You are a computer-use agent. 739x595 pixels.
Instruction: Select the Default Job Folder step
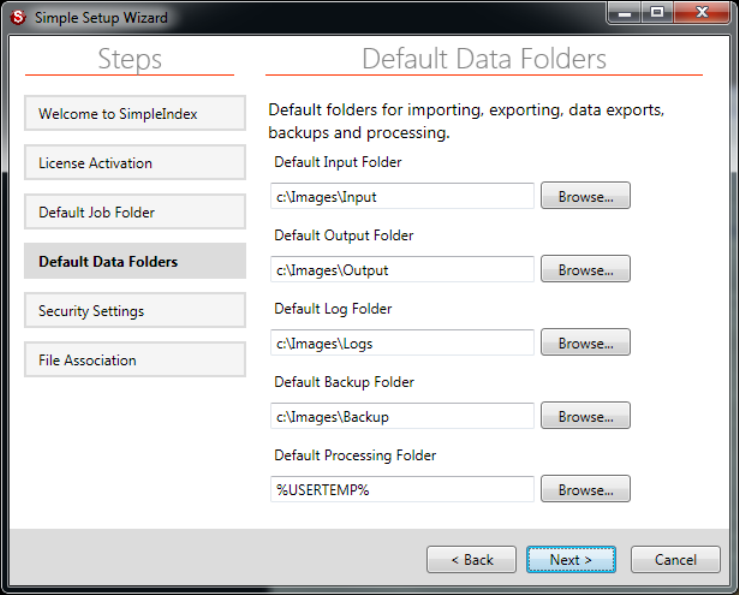click(134, 212)
